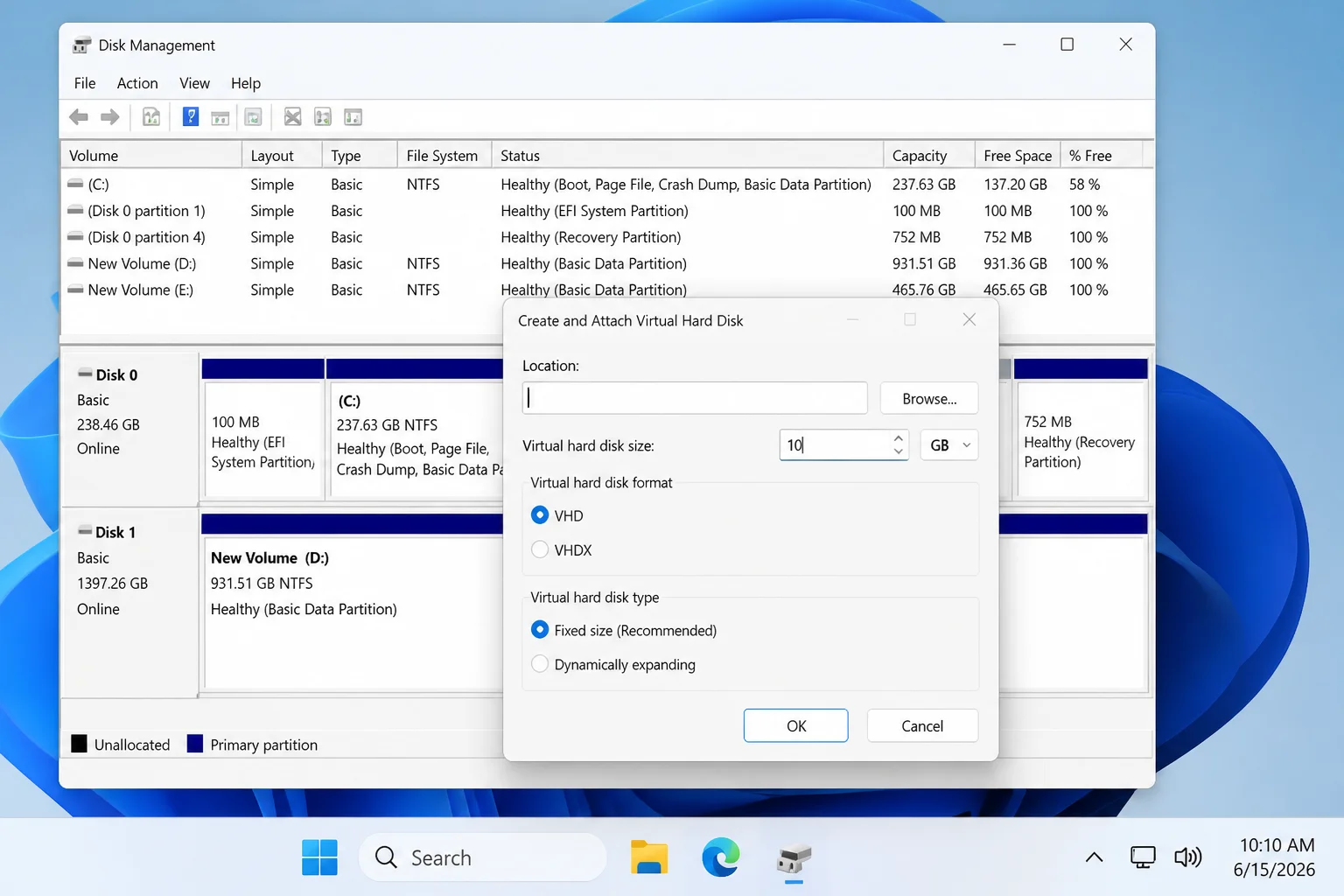Click the Disk Management title bar app icon

[81, 45]
